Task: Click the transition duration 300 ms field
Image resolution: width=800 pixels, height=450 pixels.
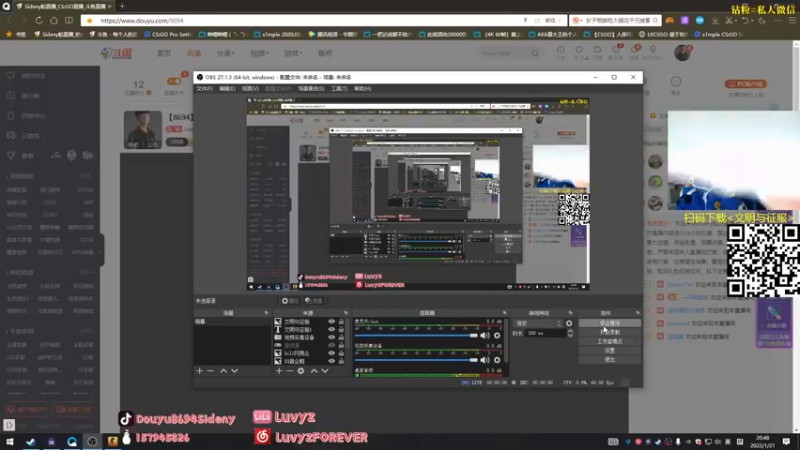Action: point(545,333)
